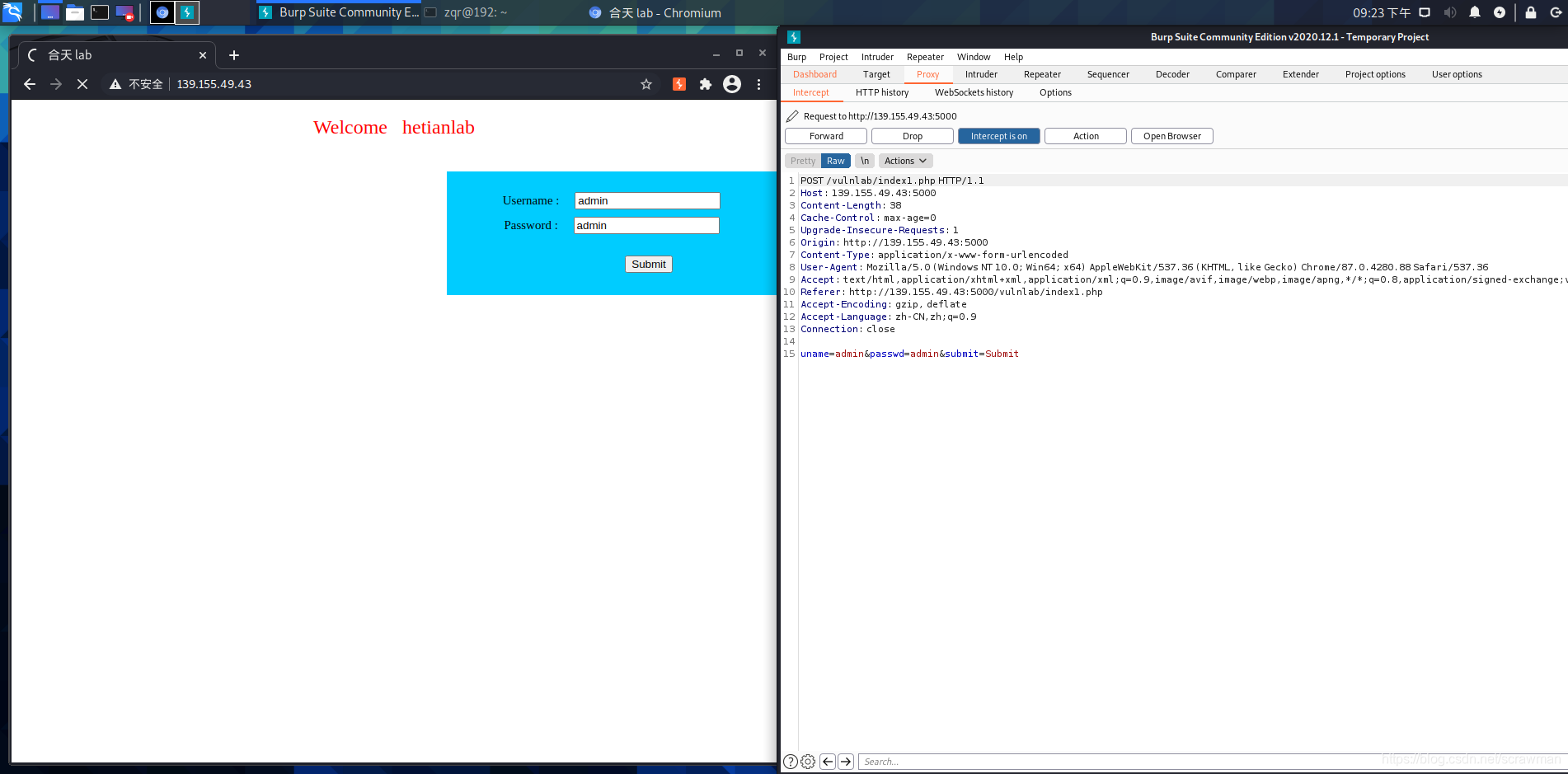1568x774 pixels.
Task: Click the not-secure warning icon in address bar
Action: pyautogui.click(x=115, y=84)
